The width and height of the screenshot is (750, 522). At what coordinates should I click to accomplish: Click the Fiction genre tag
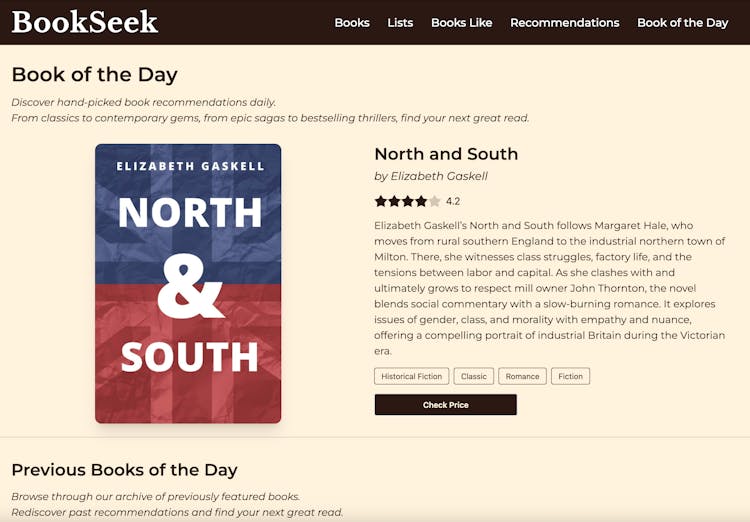pos(570,377)
